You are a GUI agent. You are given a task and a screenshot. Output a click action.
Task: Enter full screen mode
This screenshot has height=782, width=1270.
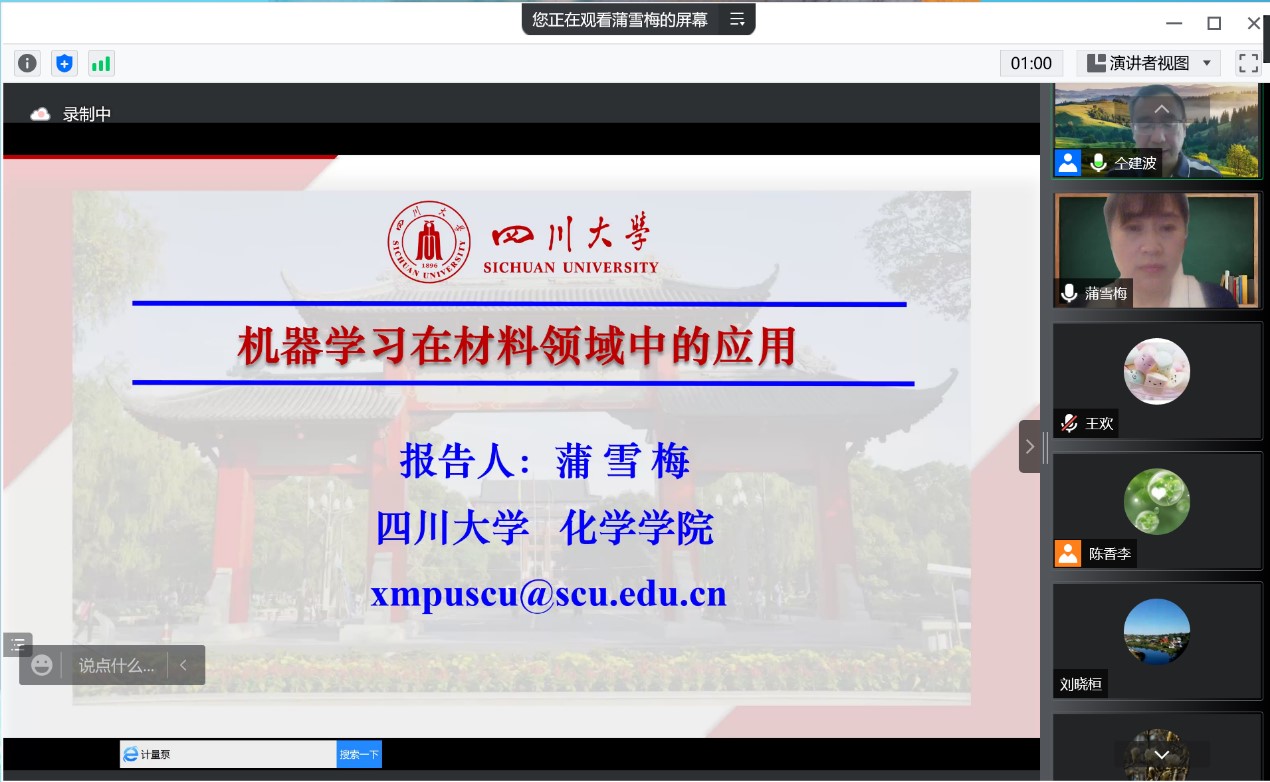point(1248,63)
